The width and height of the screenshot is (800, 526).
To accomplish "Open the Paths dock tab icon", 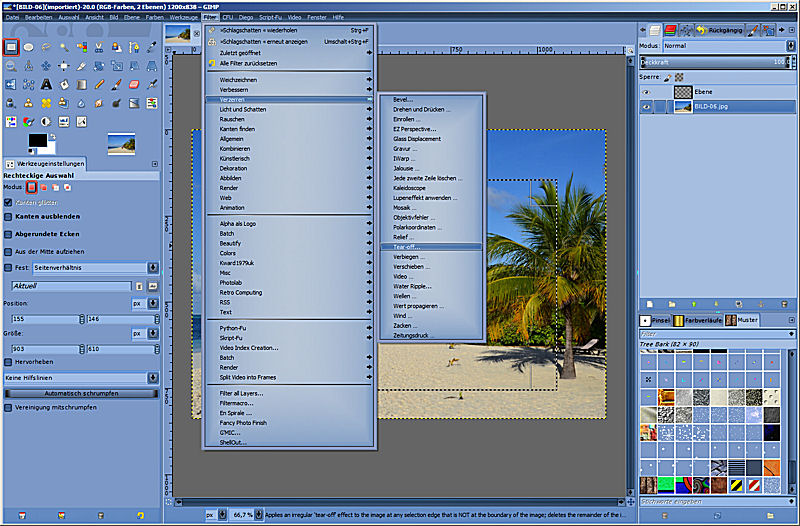I will 686,31.
